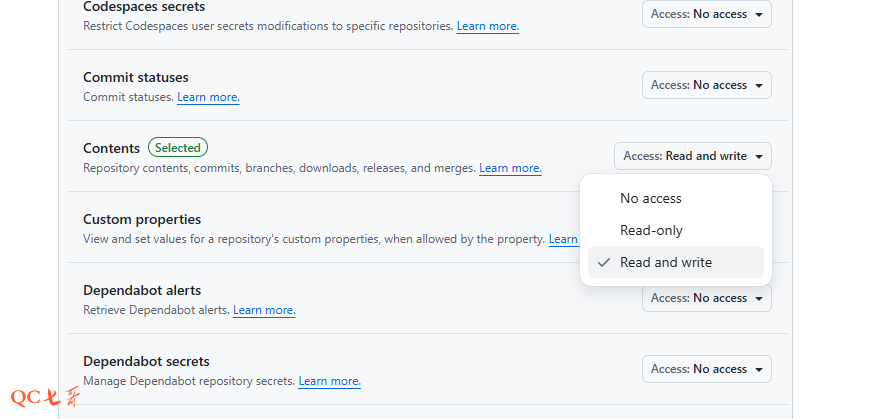
Task: Open Learn more for Dependabot secrets
Action: pyautogui.click(x=329, y=381)
